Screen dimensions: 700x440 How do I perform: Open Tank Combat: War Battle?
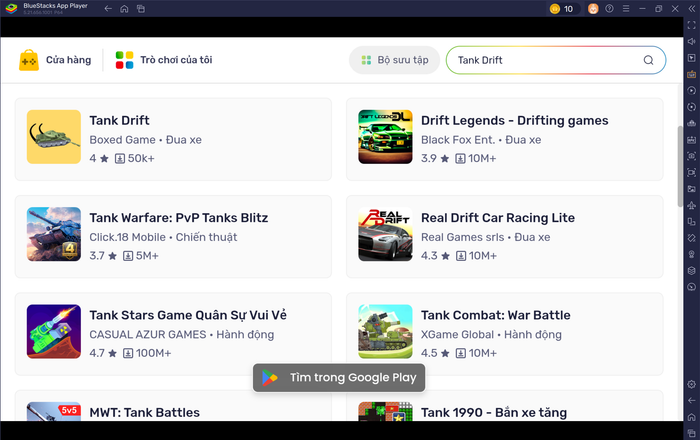click(x=504, y=334)
